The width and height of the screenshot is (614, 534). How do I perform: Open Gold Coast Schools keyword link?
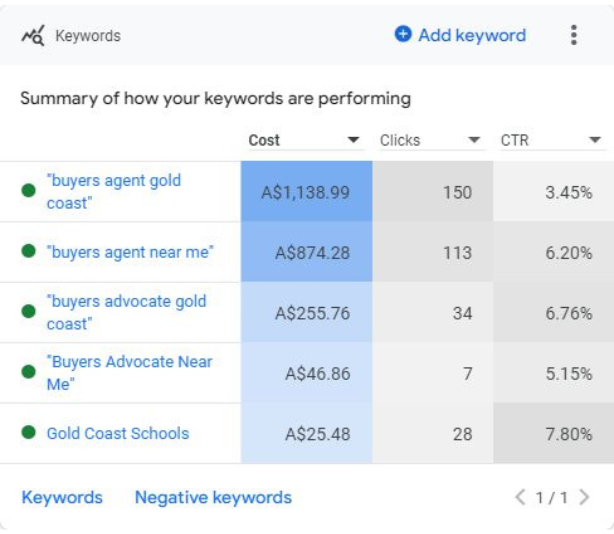pos(117,433)
